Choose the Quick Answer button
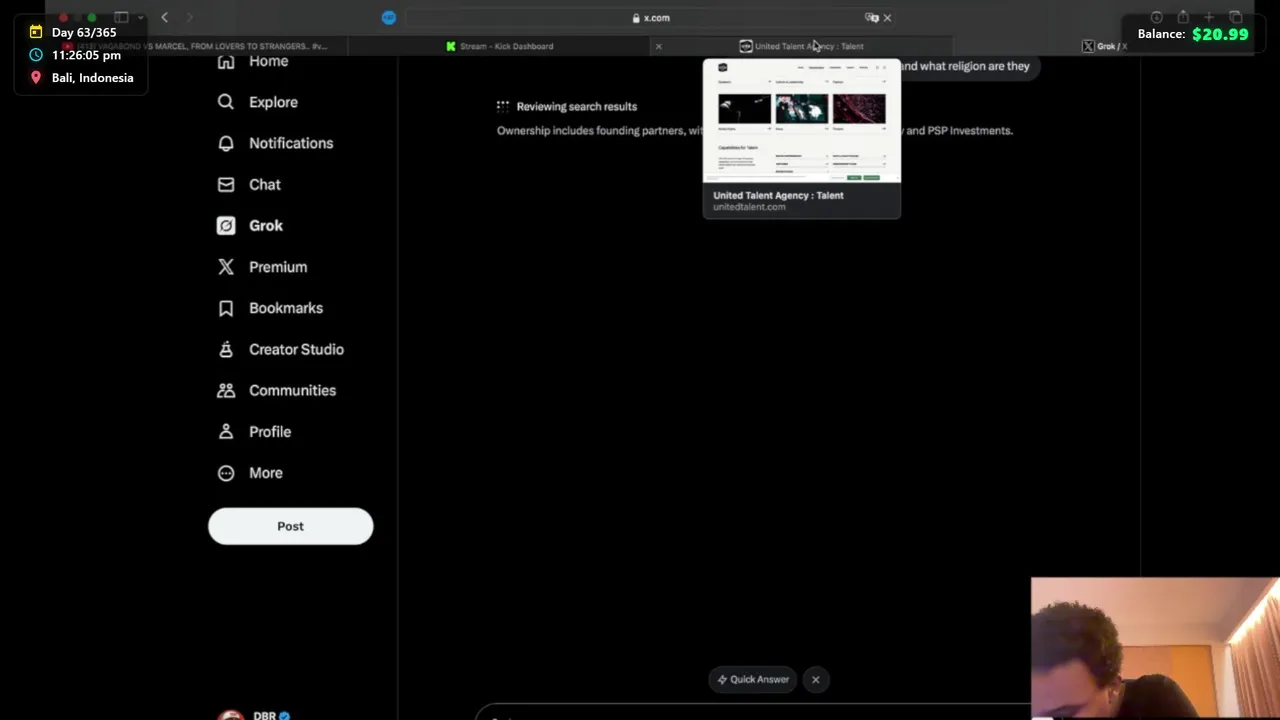This screenshot has width=1280, height=720. (x=753, y=680)
